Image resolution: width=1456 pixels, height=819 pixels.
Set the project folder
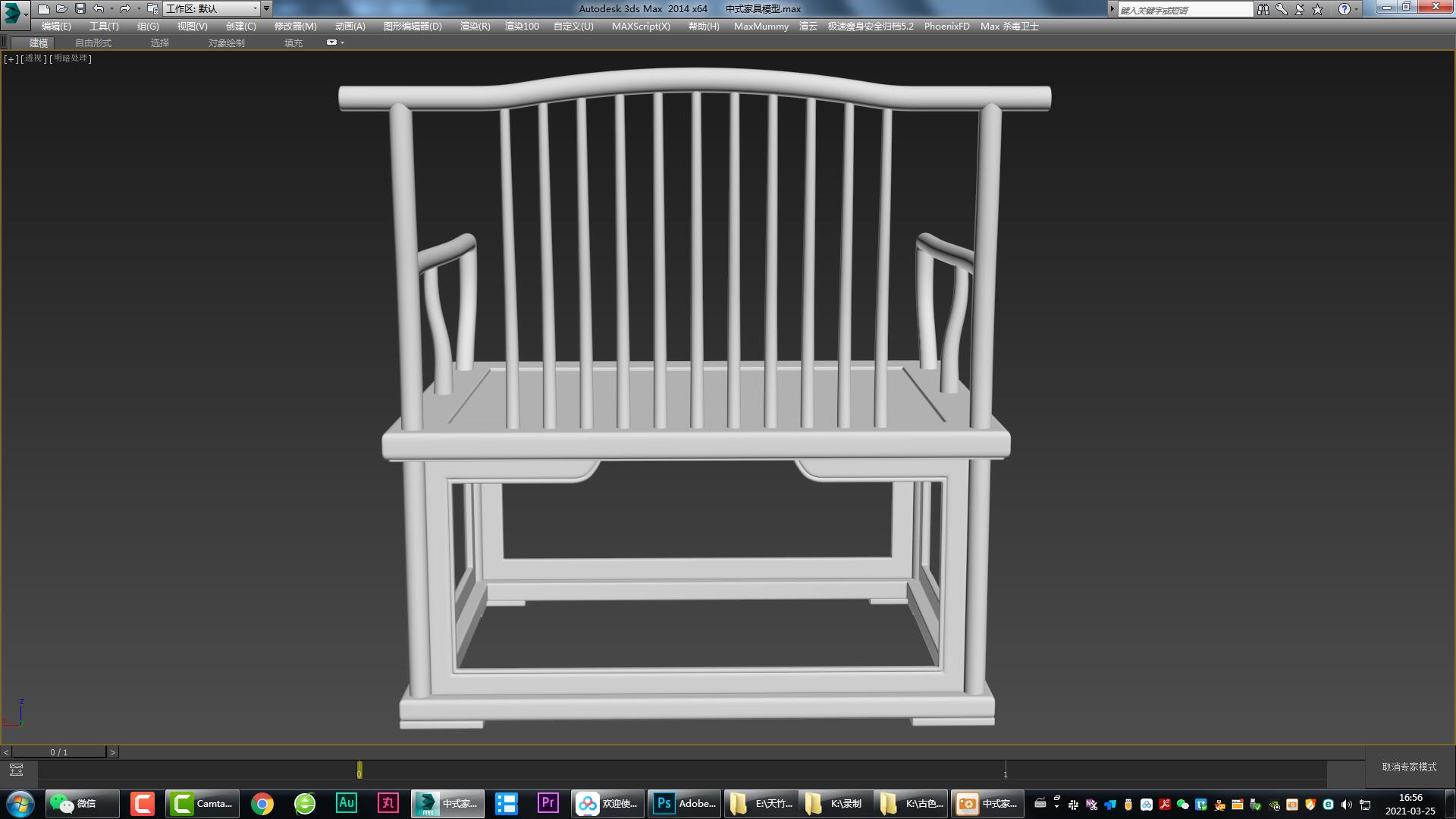pyautogui.click(x=152, y=8)
